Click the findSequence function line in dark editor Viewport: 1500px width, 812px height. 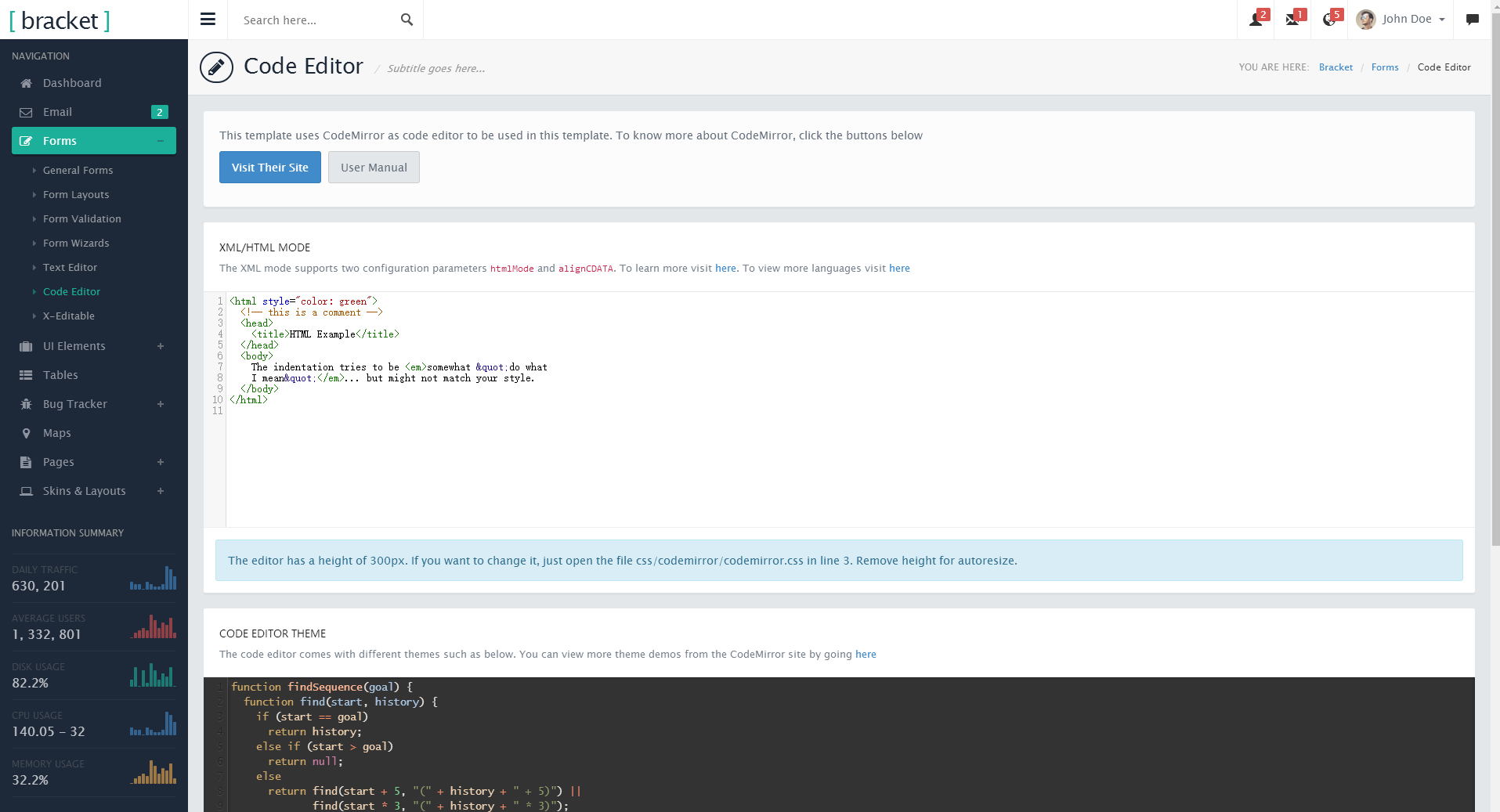pos(321,687)
